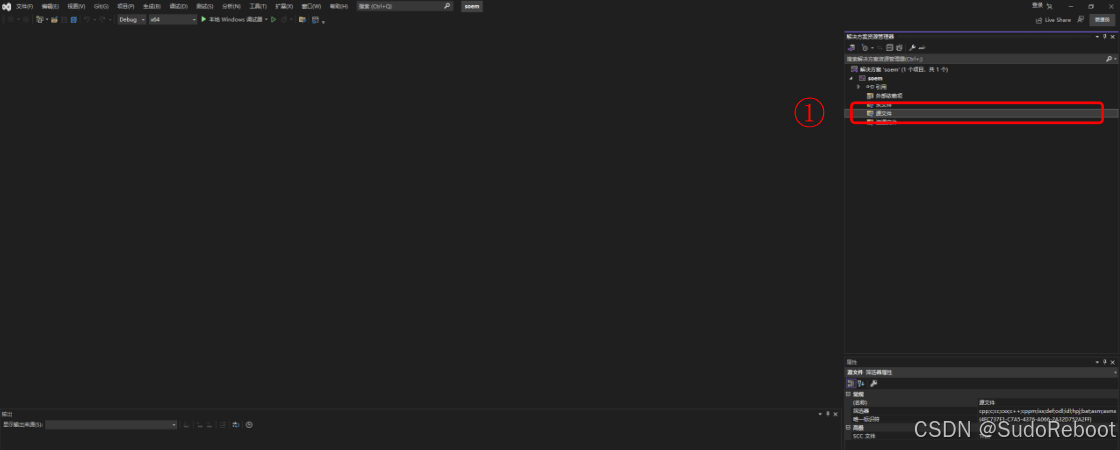Screen dimensions: 1120x450
Task: Click the save all toolbar icon
Action: coord(74,19)
